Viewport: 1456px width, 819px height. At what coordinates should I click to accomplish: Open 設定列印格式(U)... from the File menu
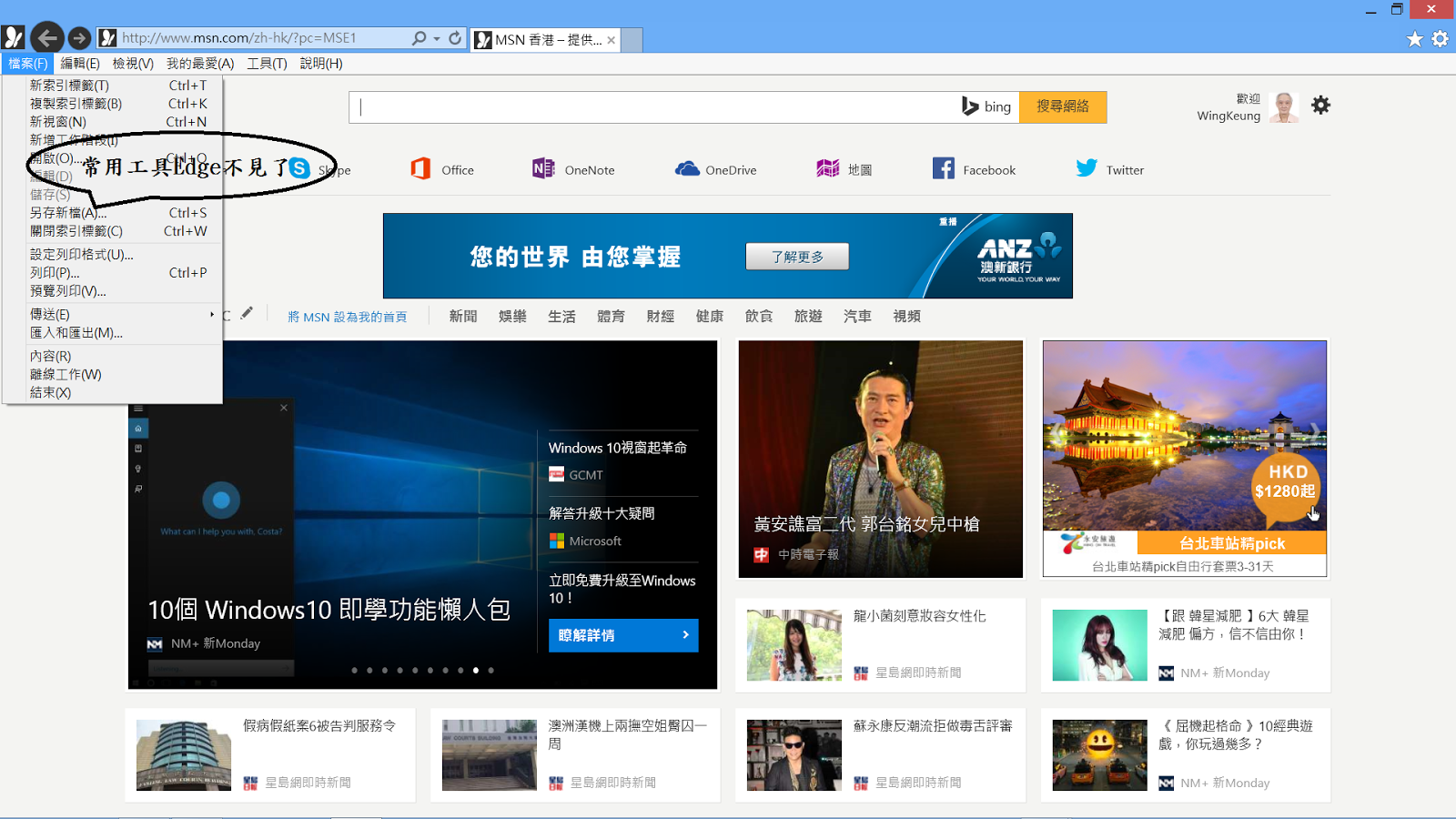coord(113,255)
